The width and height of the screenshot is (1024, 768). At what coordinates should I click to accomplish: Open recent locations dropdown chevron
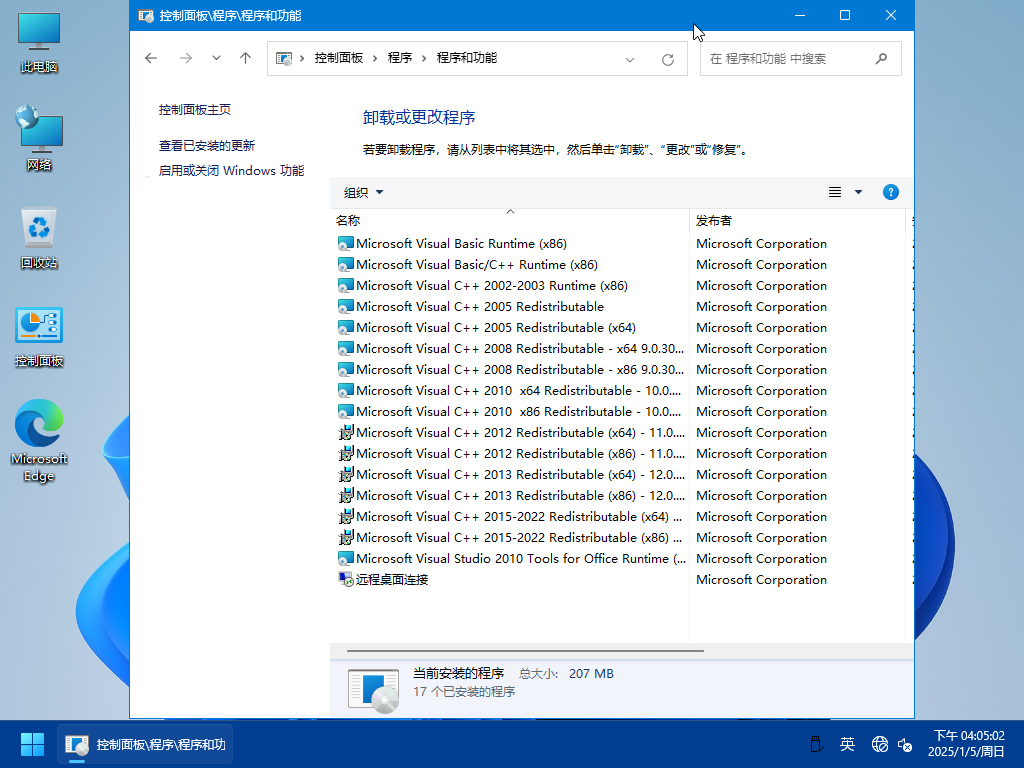click(216, 58)
